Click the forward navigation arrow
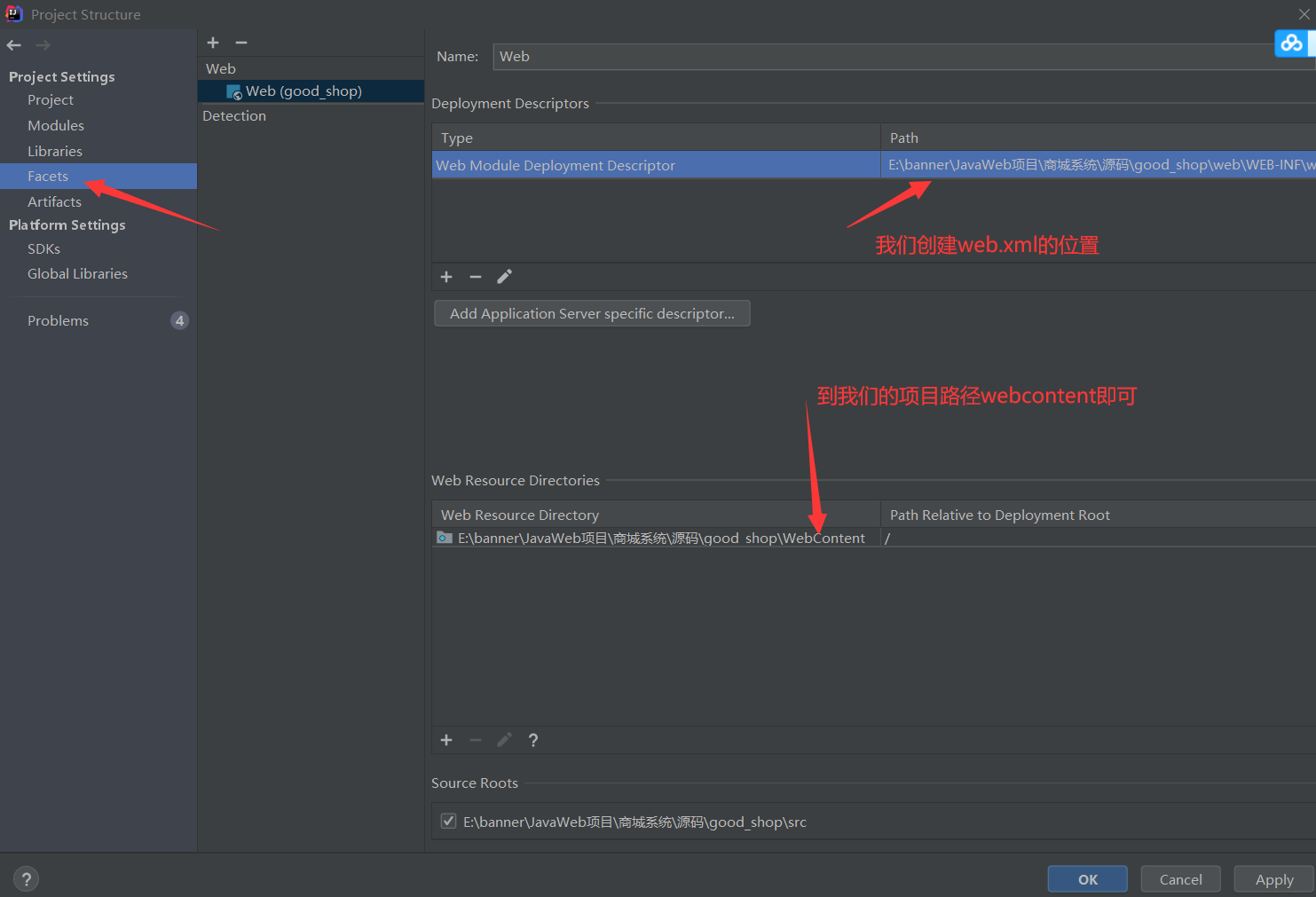Viewport: 1316px width, 897px height. coord(43,45)
